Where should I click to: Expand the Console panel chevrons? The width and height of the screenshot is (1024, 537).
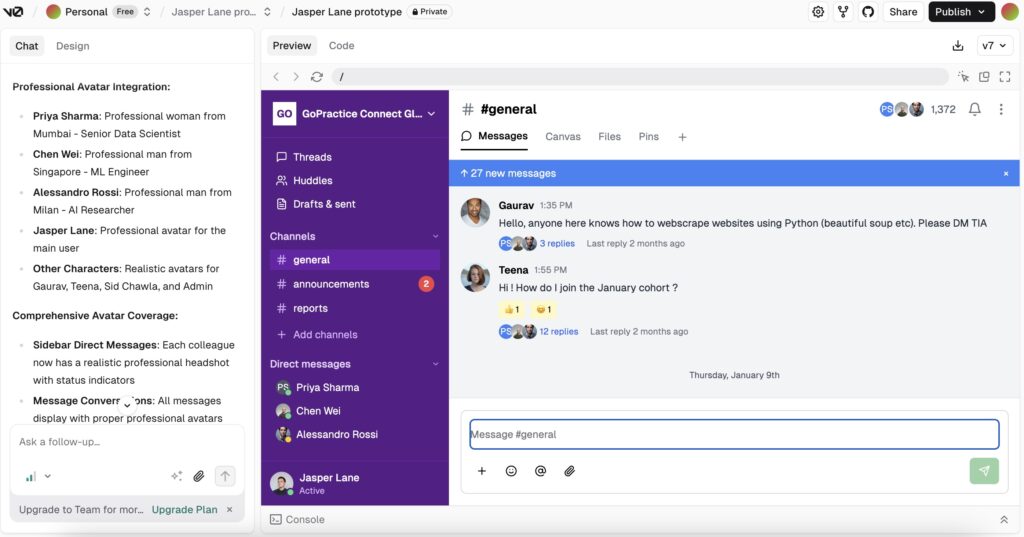(x=1004, y=519)
